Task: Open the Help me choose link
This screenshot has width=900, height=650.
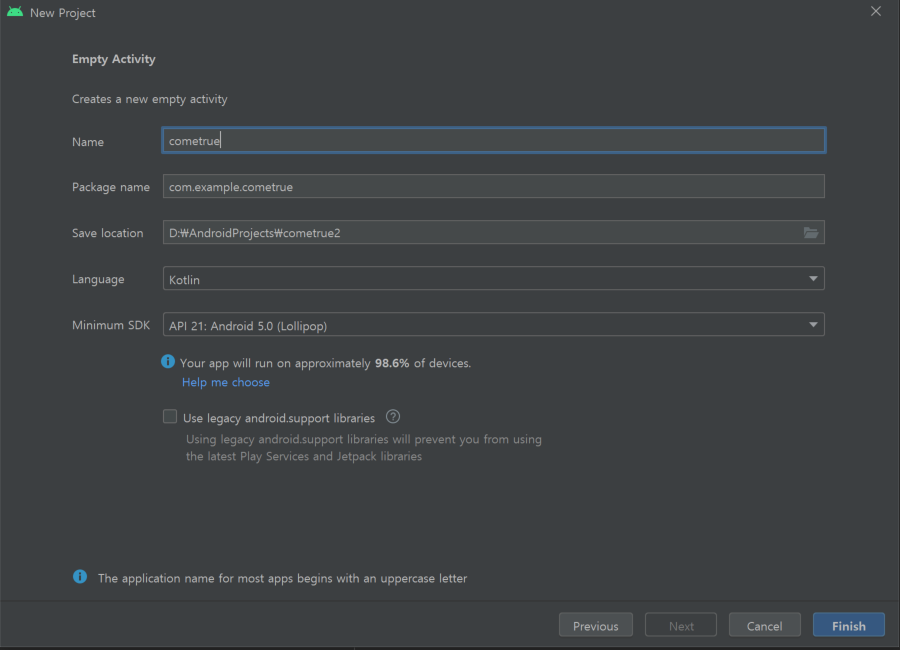Action: coord(226,382)
